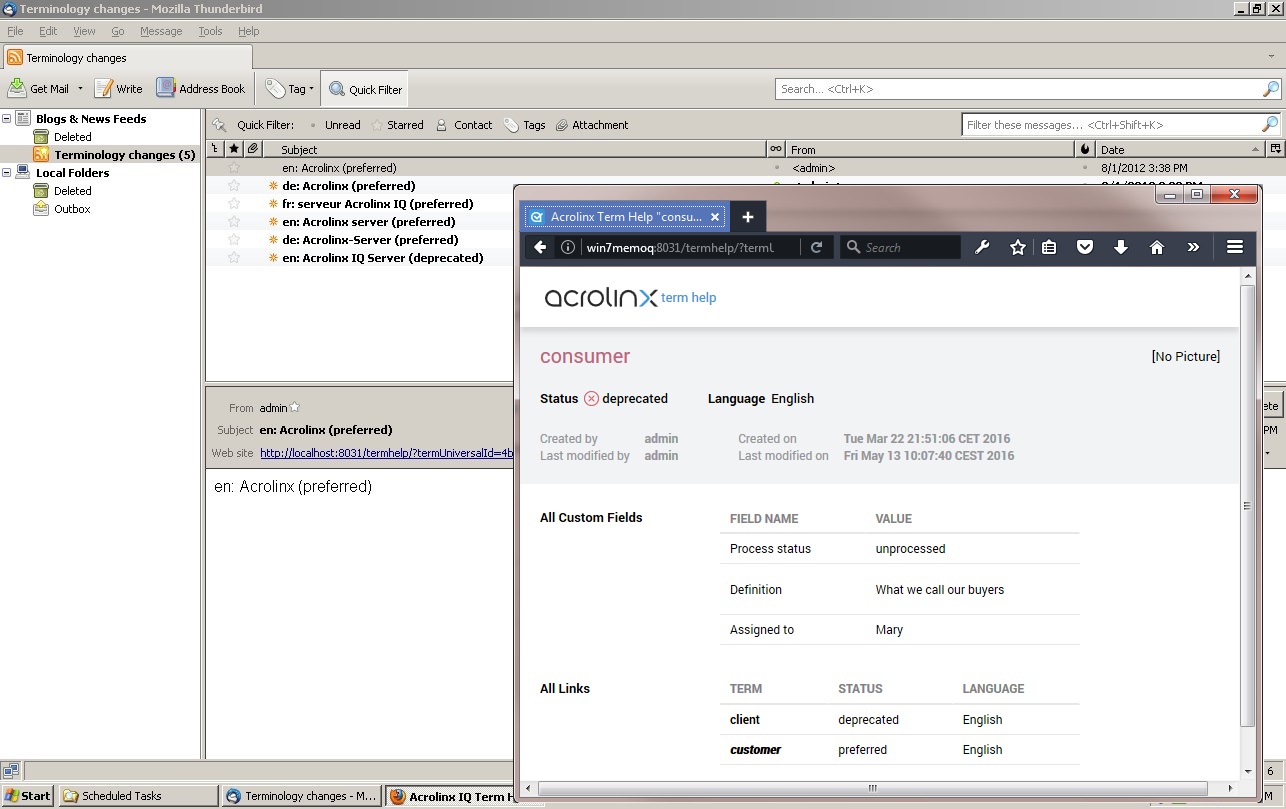Open the Get Mail dropdown arrow

point(80,89)
